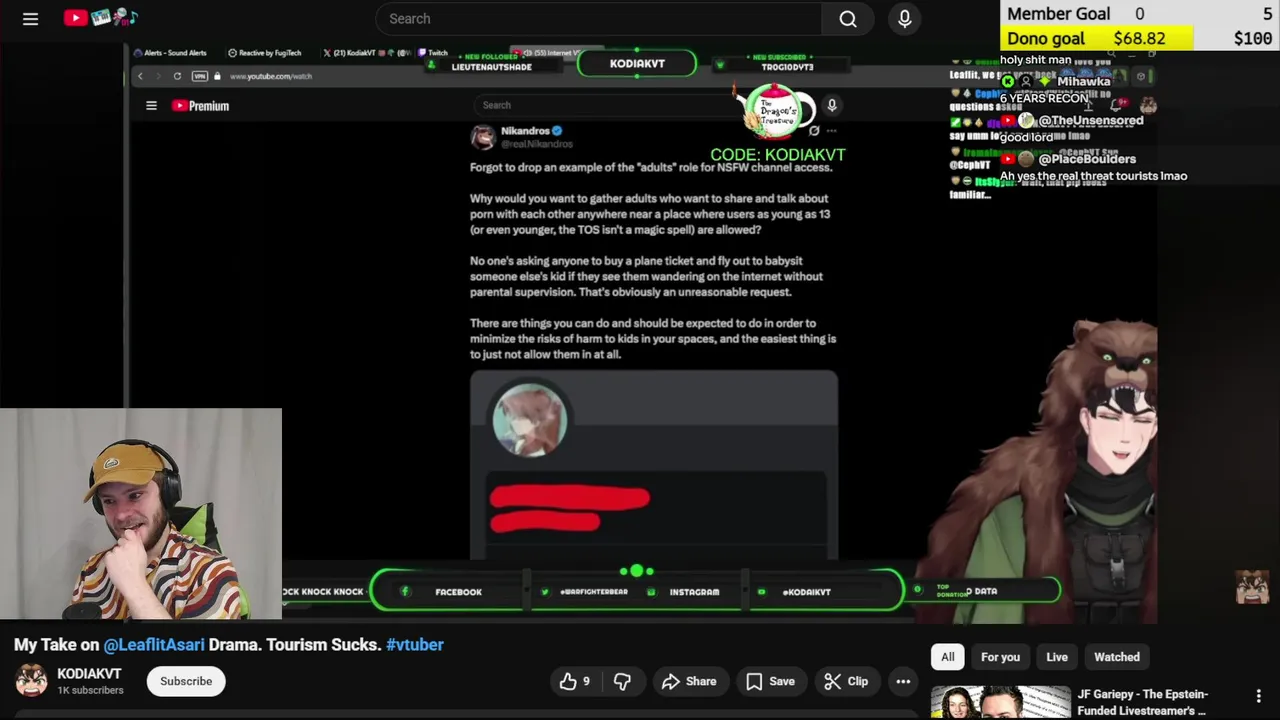Start voice search with the microphone
Viewport: 1280px width, 720px height.
[905, 19]
